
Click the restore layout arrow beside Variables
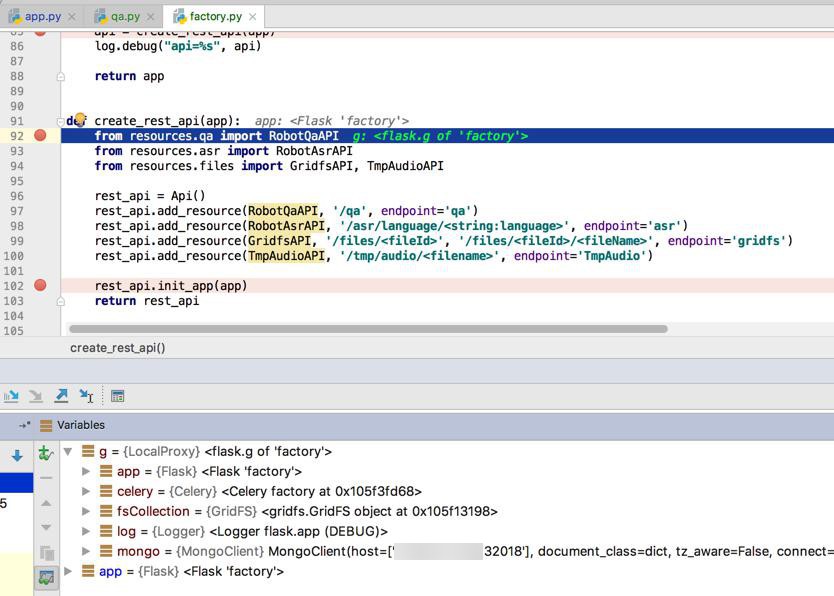[x=24, y=425]
